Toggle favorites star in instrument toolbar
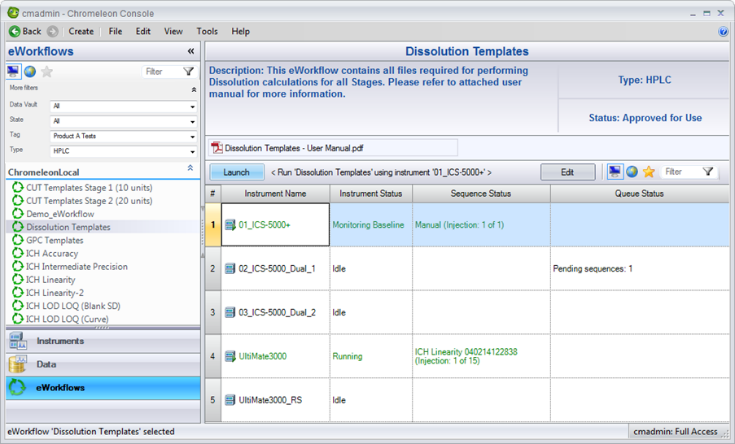735x444 pixels. pos(650,172)
